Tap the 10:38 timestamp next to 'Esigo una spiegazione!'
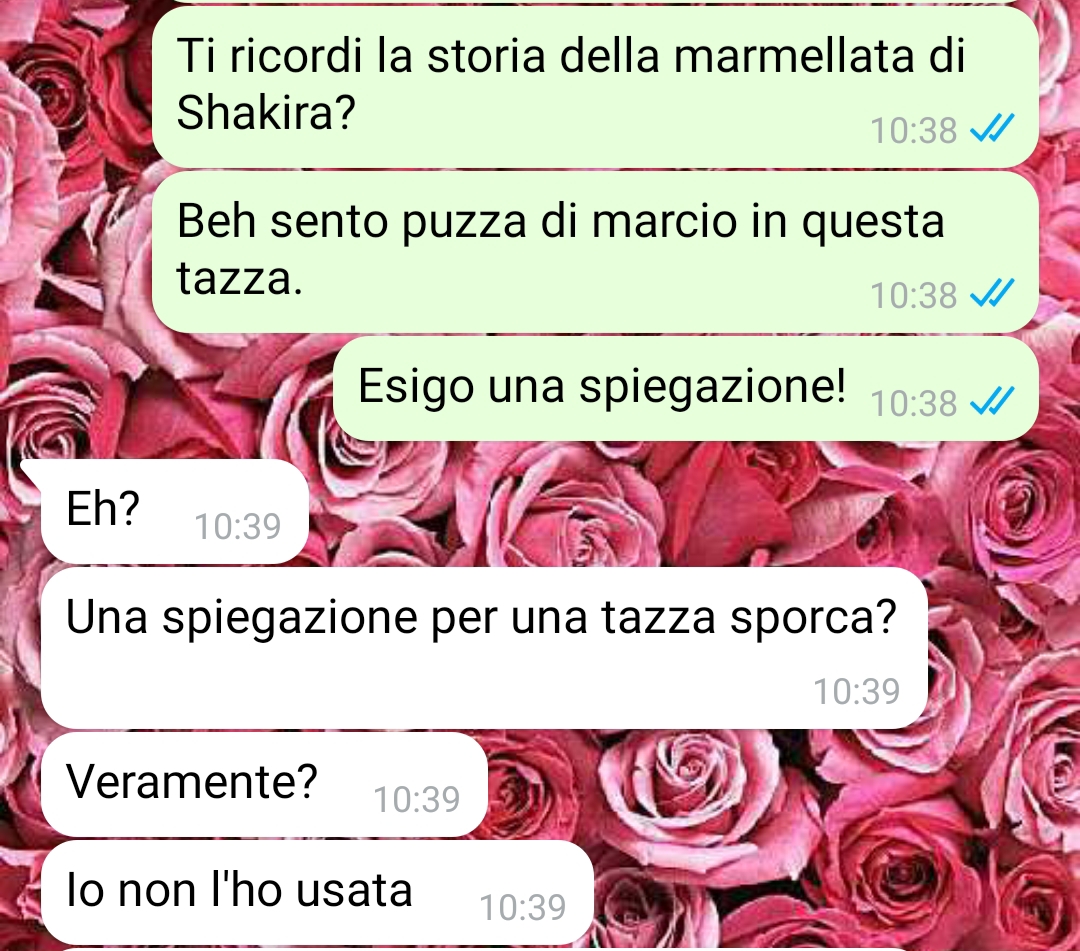 click(913, 403)
